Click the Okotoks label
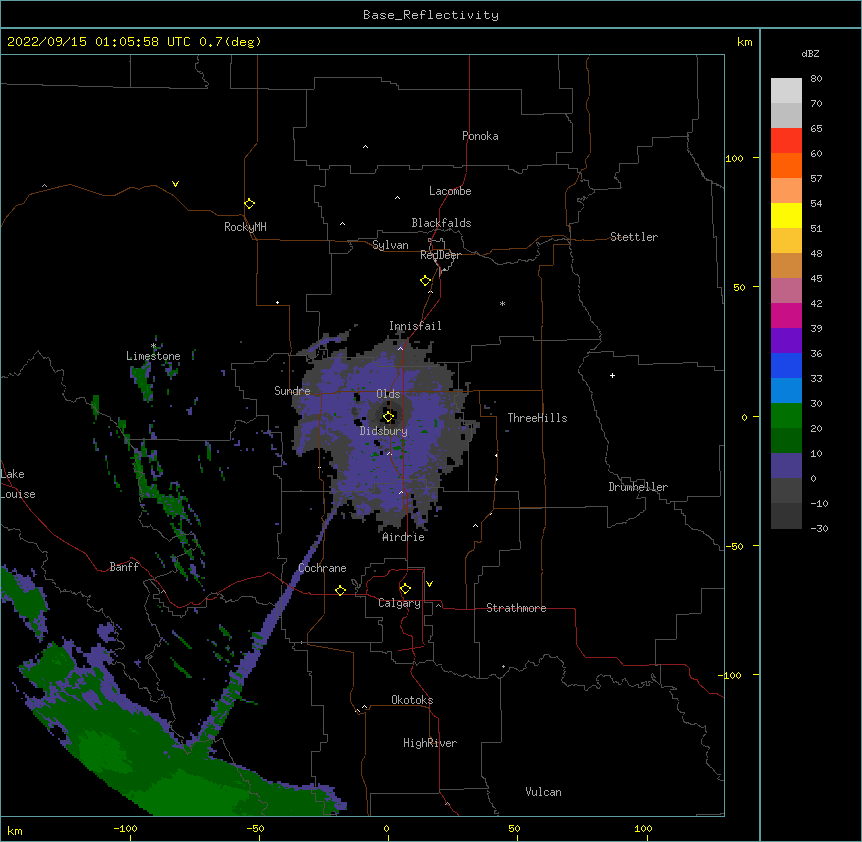This screenshot has height=842, width=862. coord(412,700)
